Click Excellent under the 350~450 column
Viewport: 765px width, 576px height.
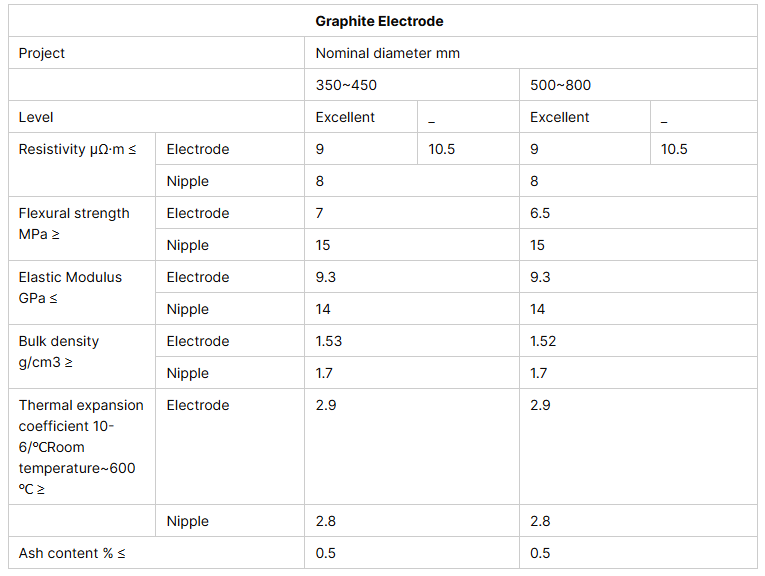345,117
